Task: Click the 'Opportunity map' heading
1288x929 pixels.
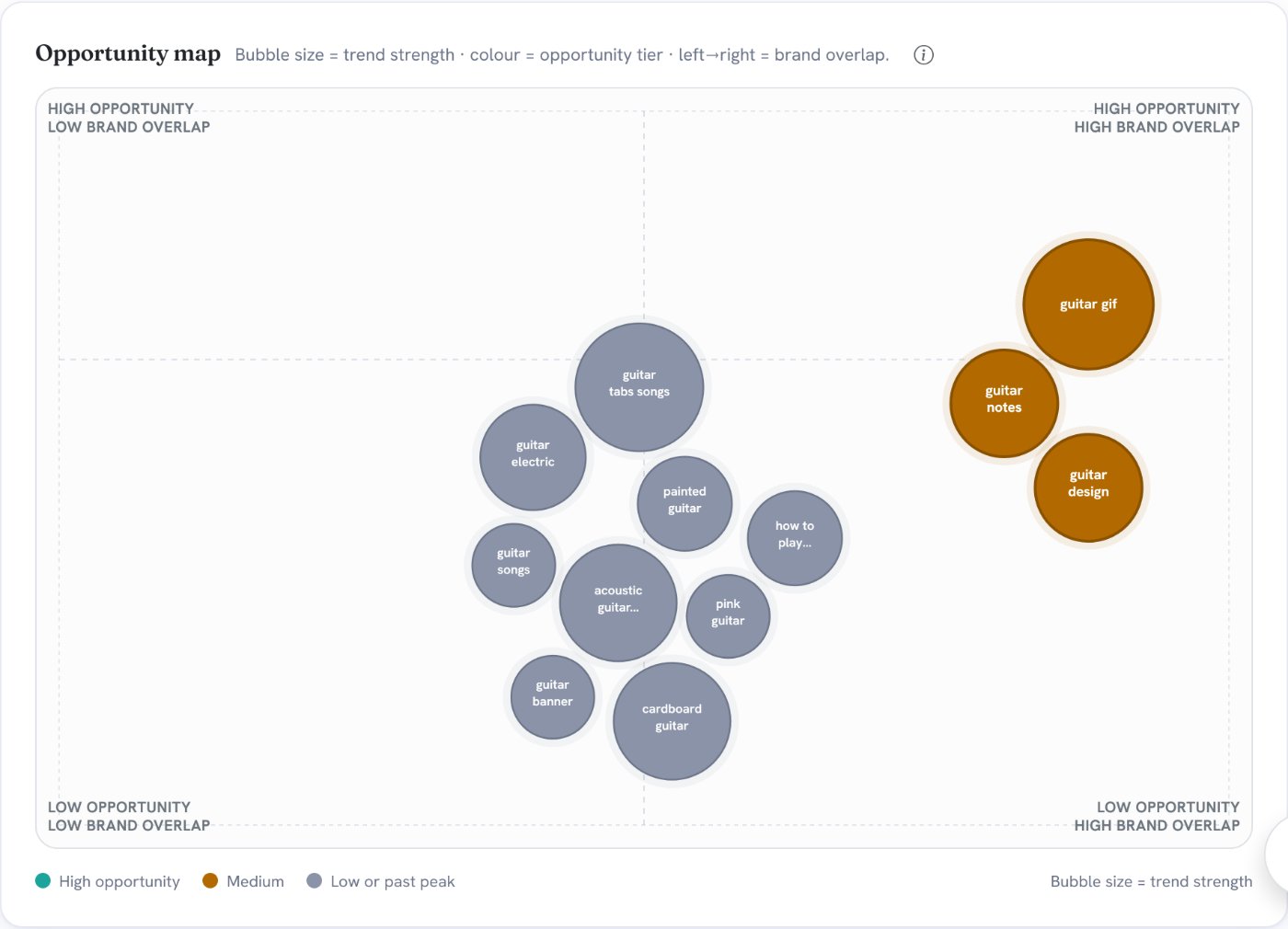Action: pos(128,53)
